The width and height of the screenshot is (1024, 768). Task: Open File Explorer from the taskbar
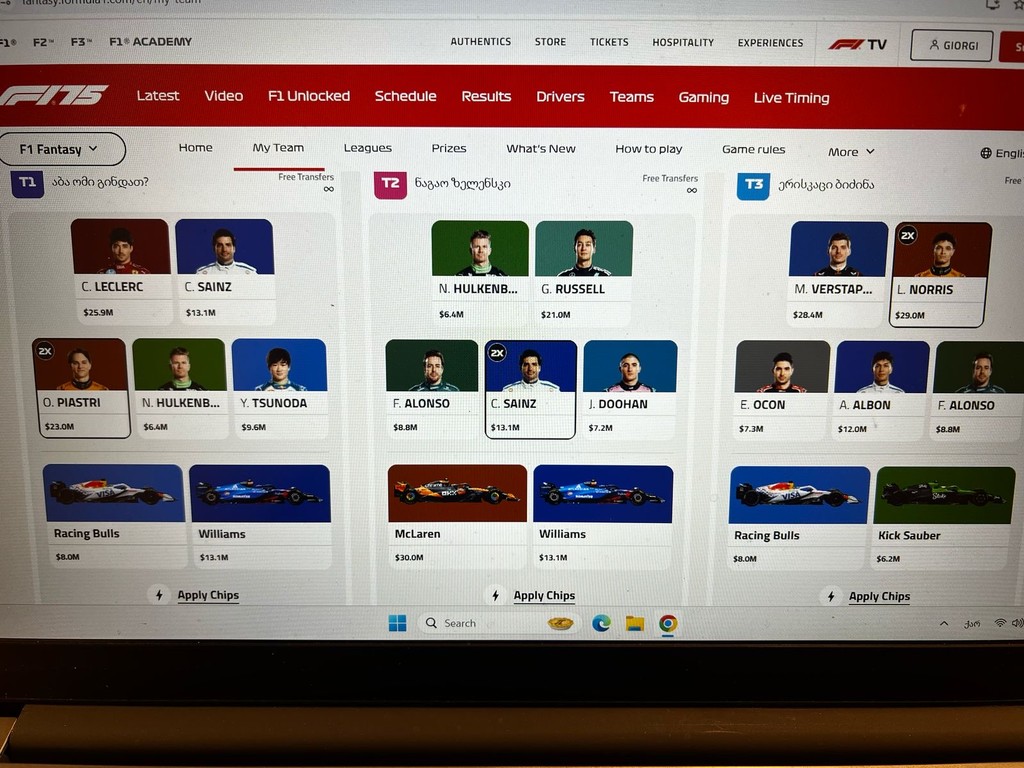coord(635,624)
